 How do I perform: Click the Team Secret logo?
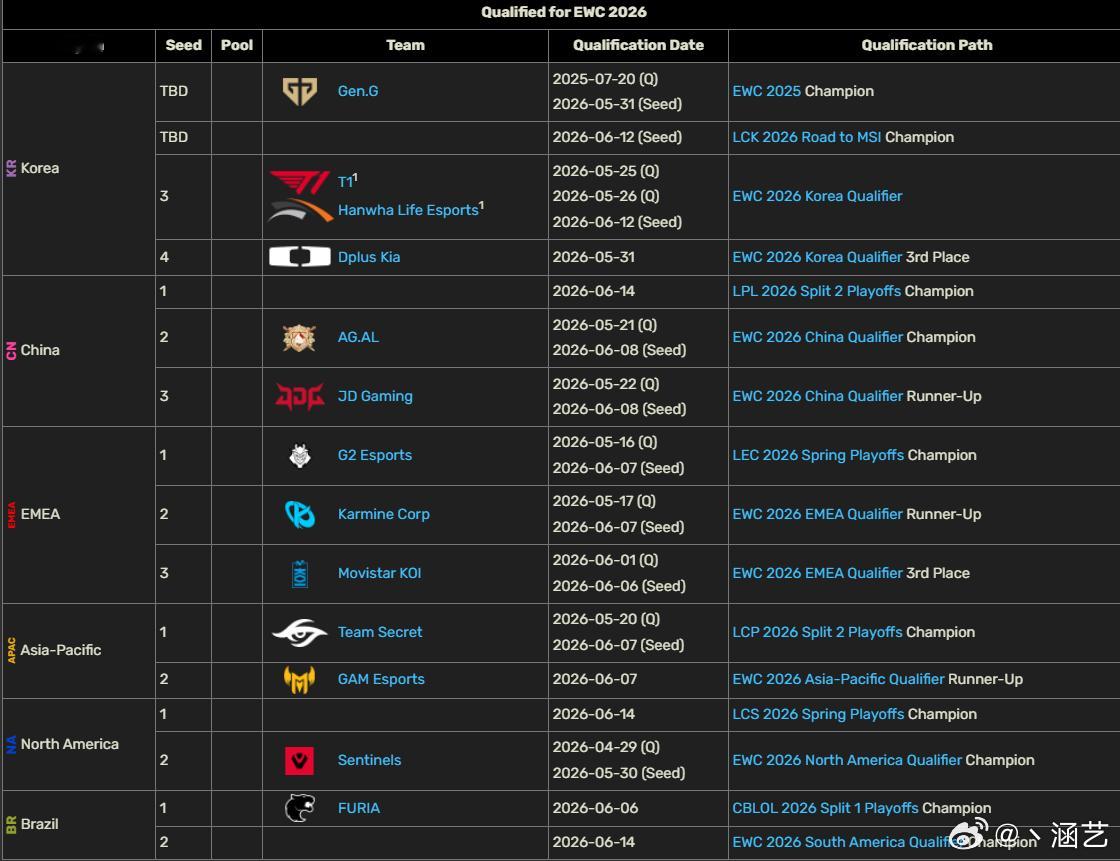pos(299,632)
